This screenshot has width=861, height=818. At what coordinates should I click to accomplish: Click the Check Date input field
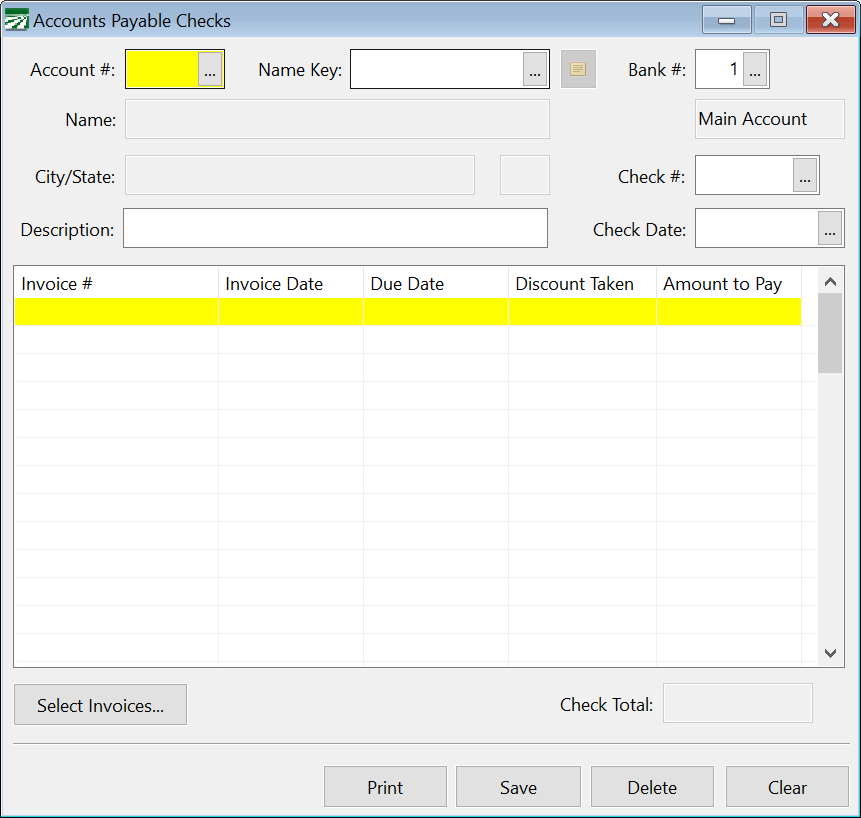756,229
